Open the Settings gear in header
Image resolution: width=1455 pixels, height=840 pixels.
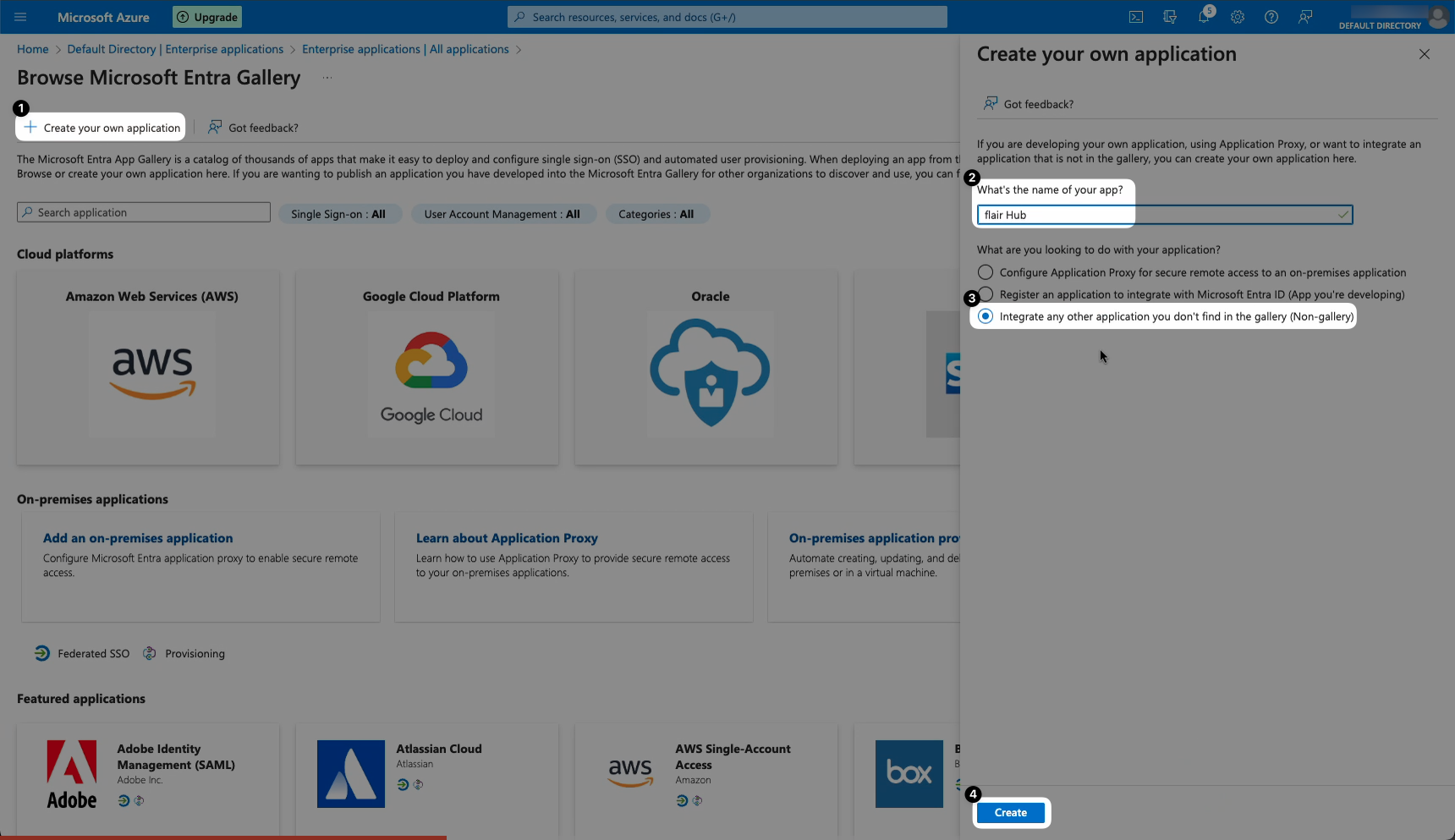click(x=1238, y=17)
